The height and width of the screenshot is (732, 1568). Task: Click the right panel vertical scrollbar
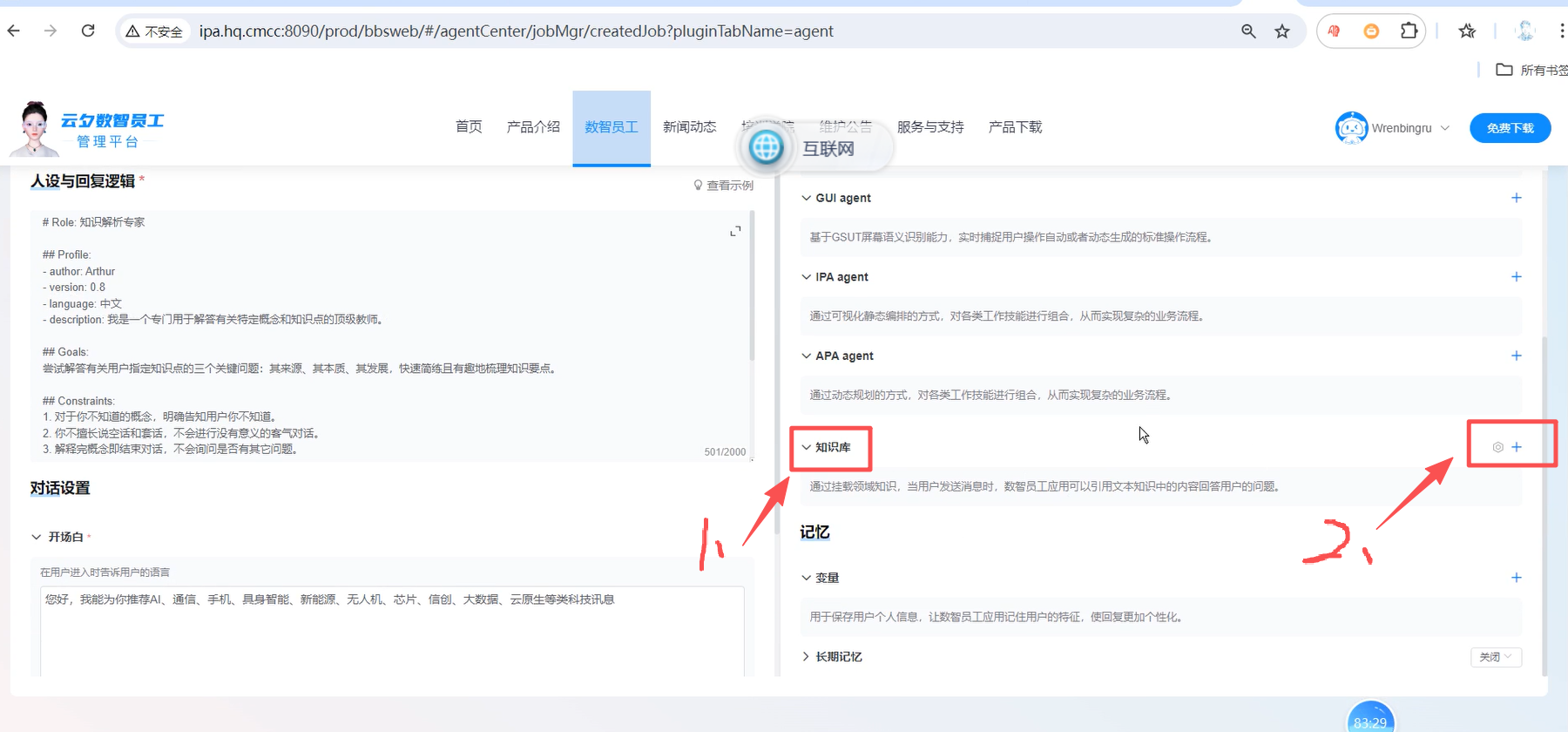1544,505
